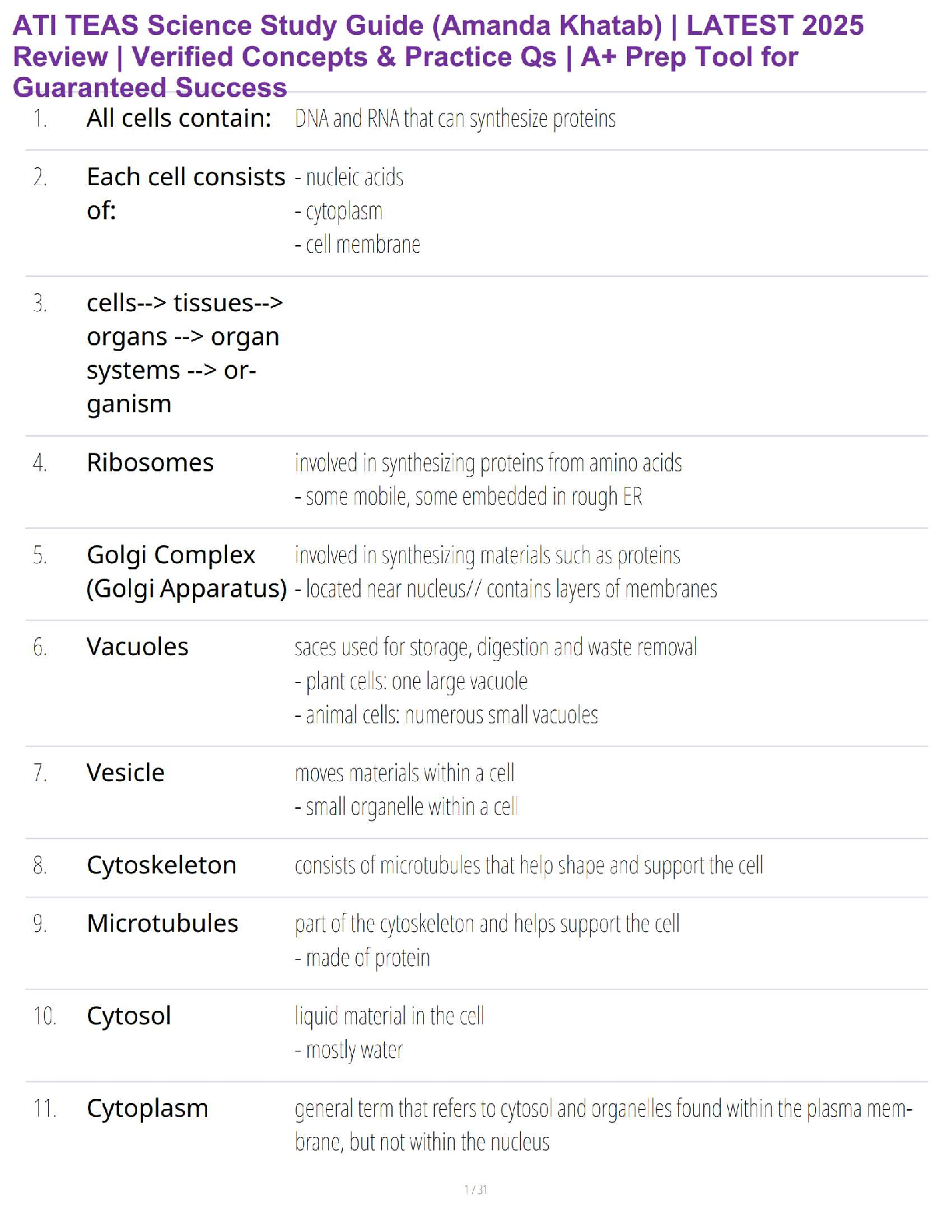Click the page number '1 / 31' footer
952x1232 pixels.
pos(475,1189)
